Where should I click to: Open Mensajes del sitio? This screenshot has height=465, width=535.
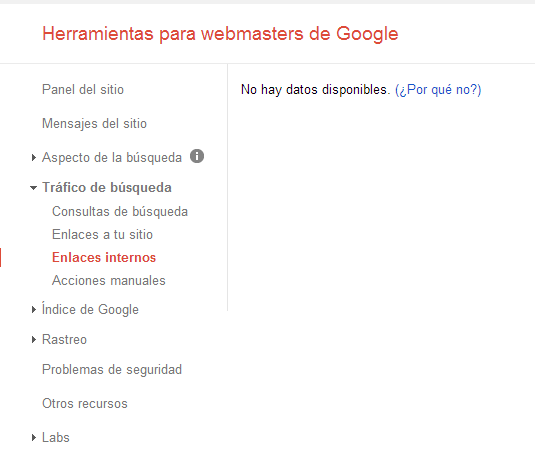point(94,123)
